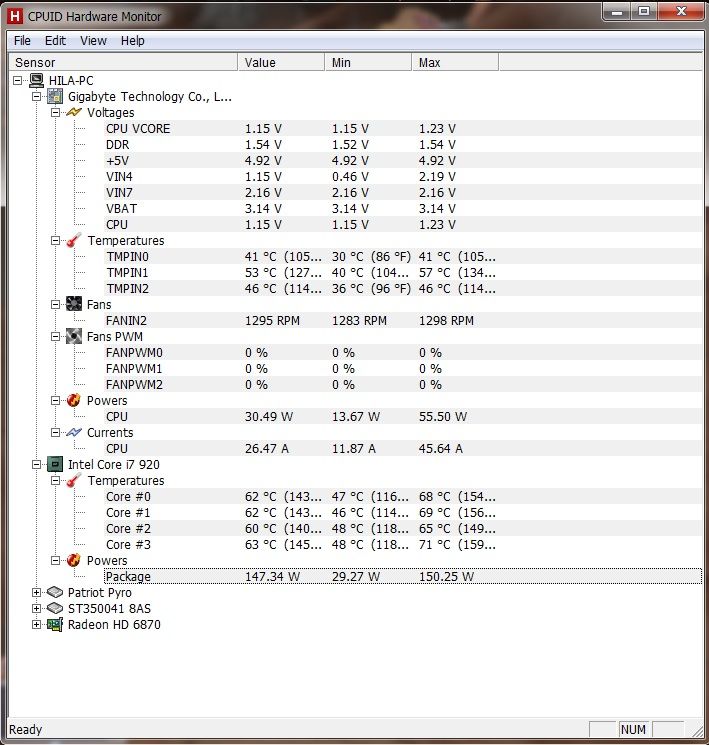Screen dimensions: 709x745
Task: Collapse the Fans PWM group
Action: 56,336
